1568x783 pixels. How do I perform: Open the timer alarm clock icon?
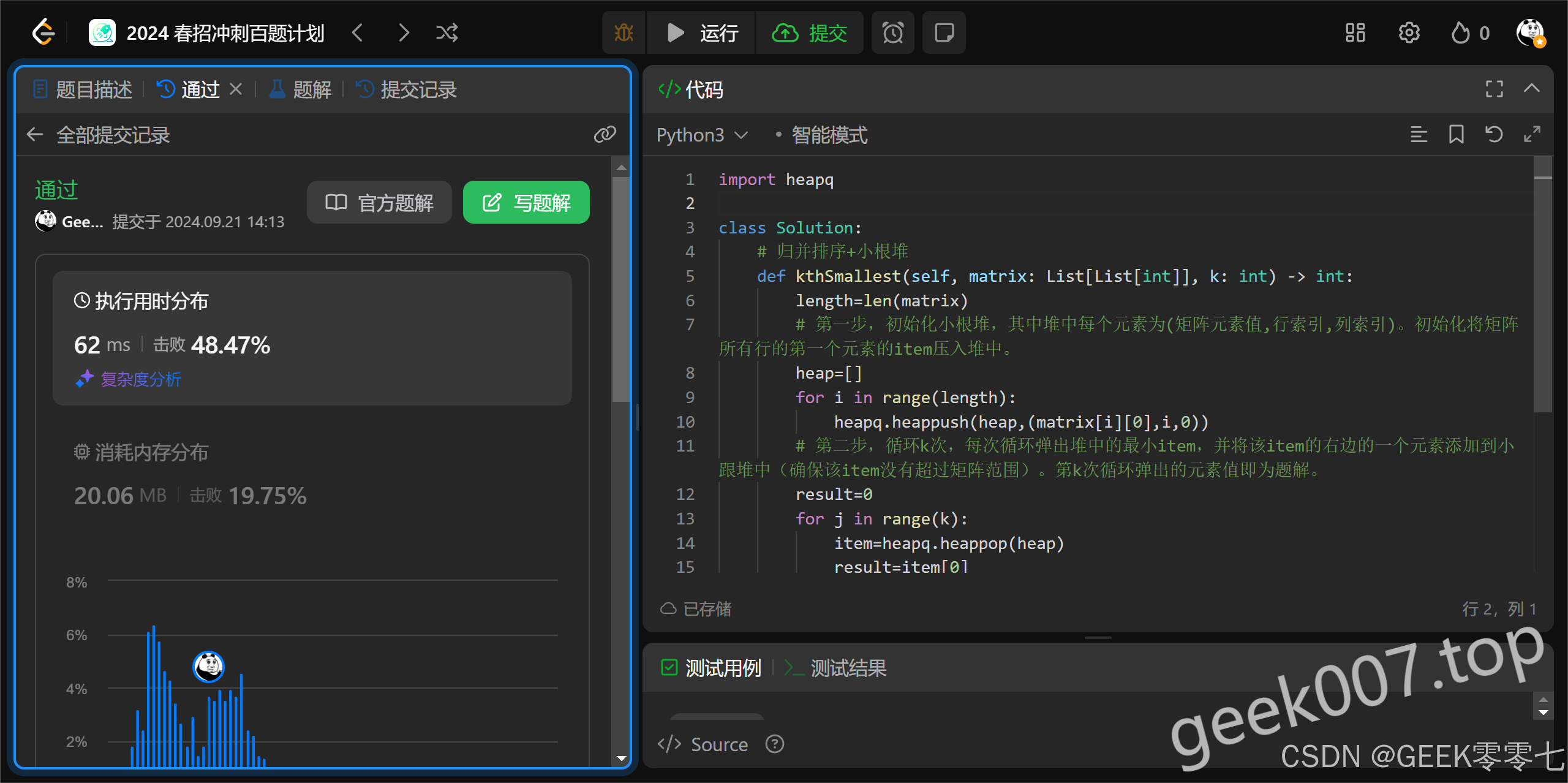(892, 32)
